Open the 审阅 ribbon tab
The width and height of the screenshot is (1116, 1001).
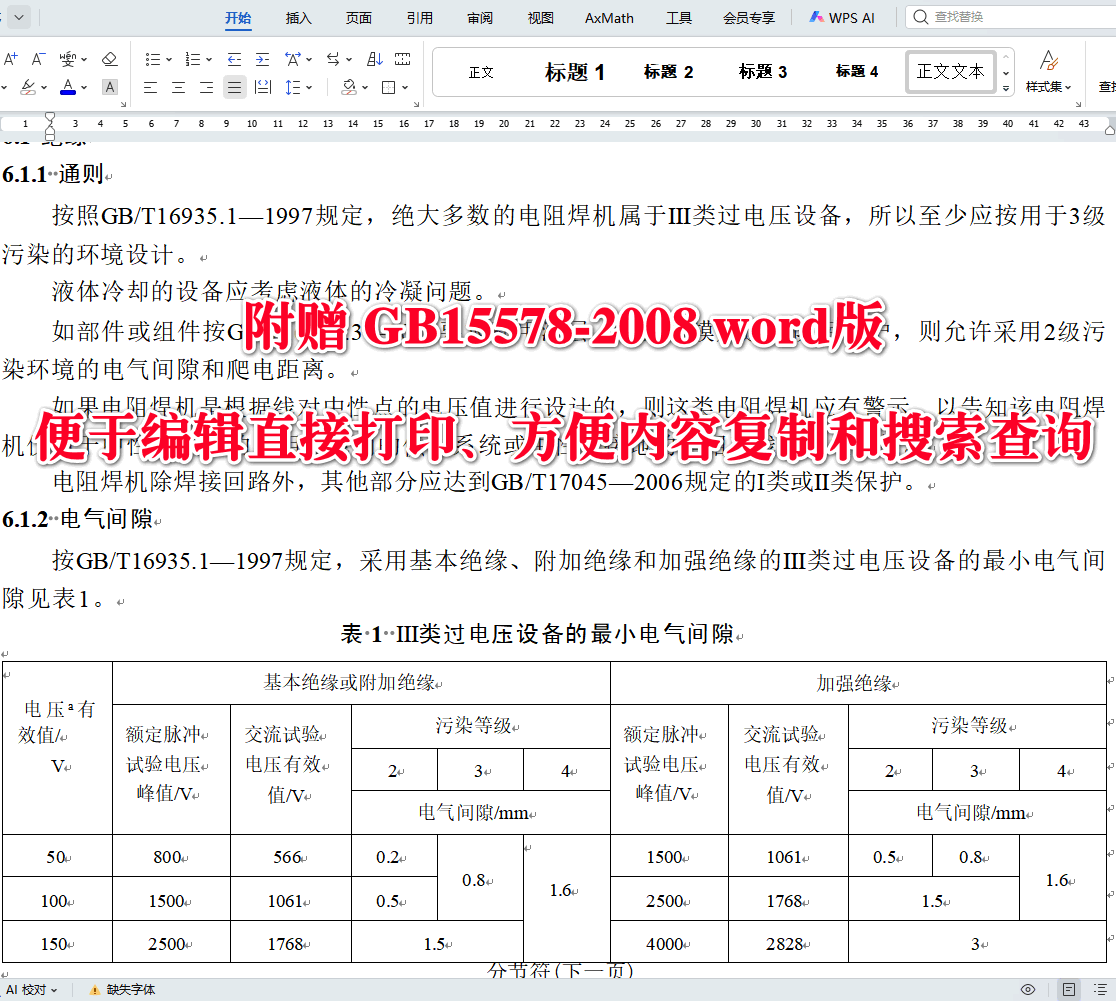click(x=480, y=17)
